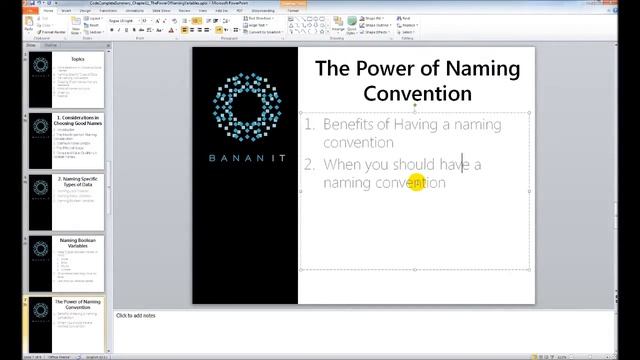The width and height of the screenshot is (640, 360).
Task: Open Quick Styles gallery
Action: [x=352, y=24]
